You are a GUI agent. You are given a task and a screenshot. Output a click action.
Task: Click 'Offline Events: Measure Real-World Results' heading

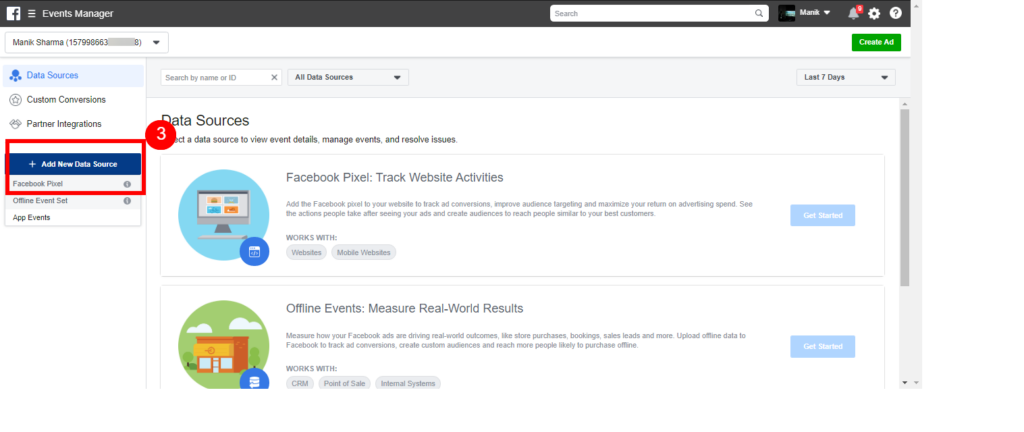(x=404, y=309)
